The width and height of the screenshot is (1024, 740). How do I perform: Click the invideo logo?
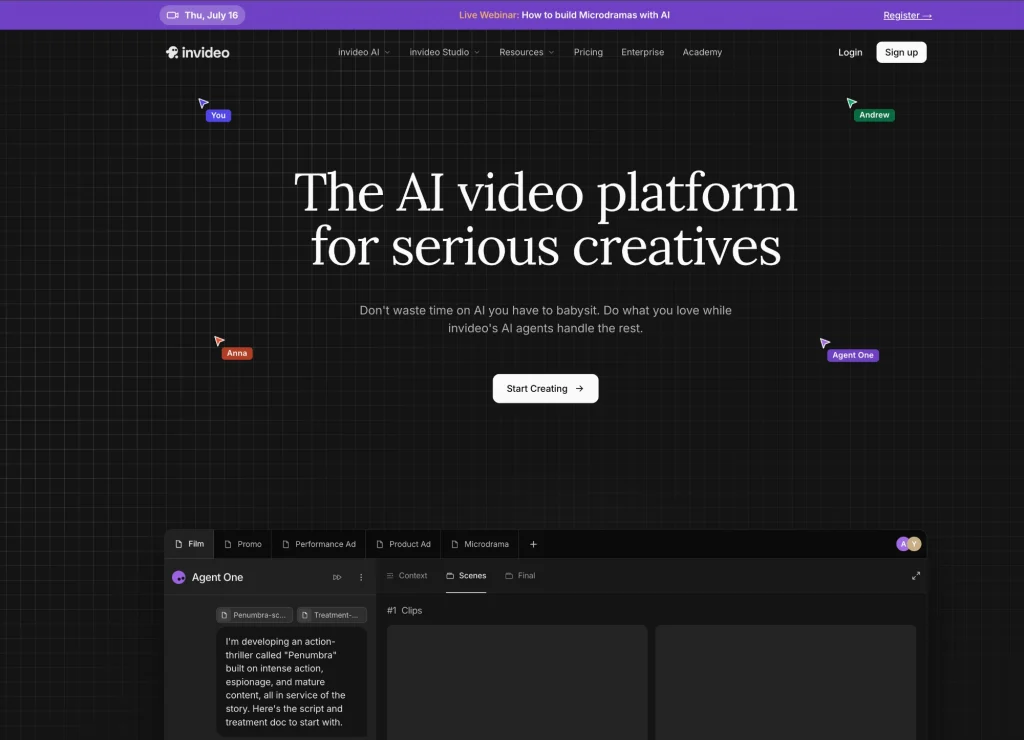pyautogui.click(x=197, y=52)
